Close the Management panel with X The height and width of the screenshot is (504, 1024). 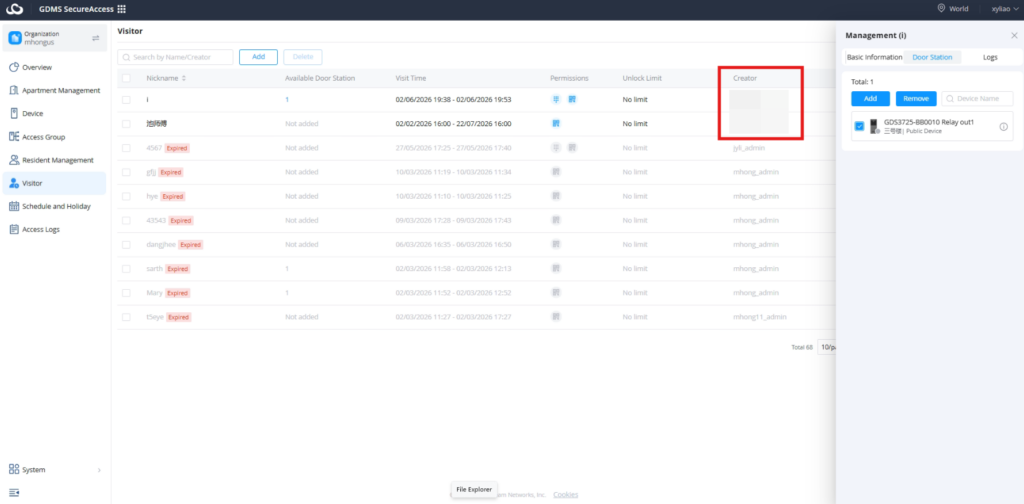tap(1014, 35)
